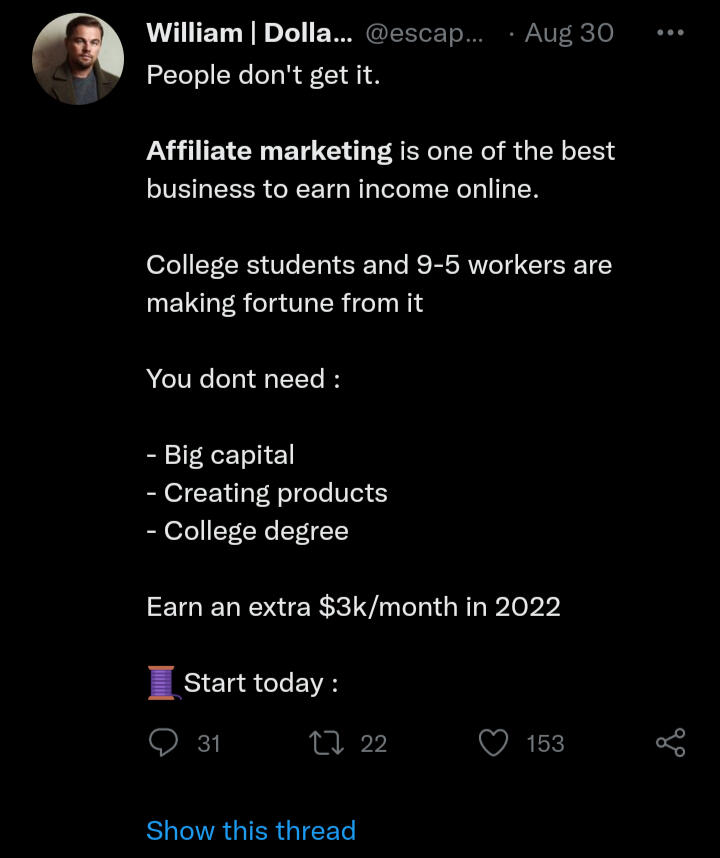Open the "William | Dolla..." display name
This screenshot has height=858, width=720.
pos(248,33)
